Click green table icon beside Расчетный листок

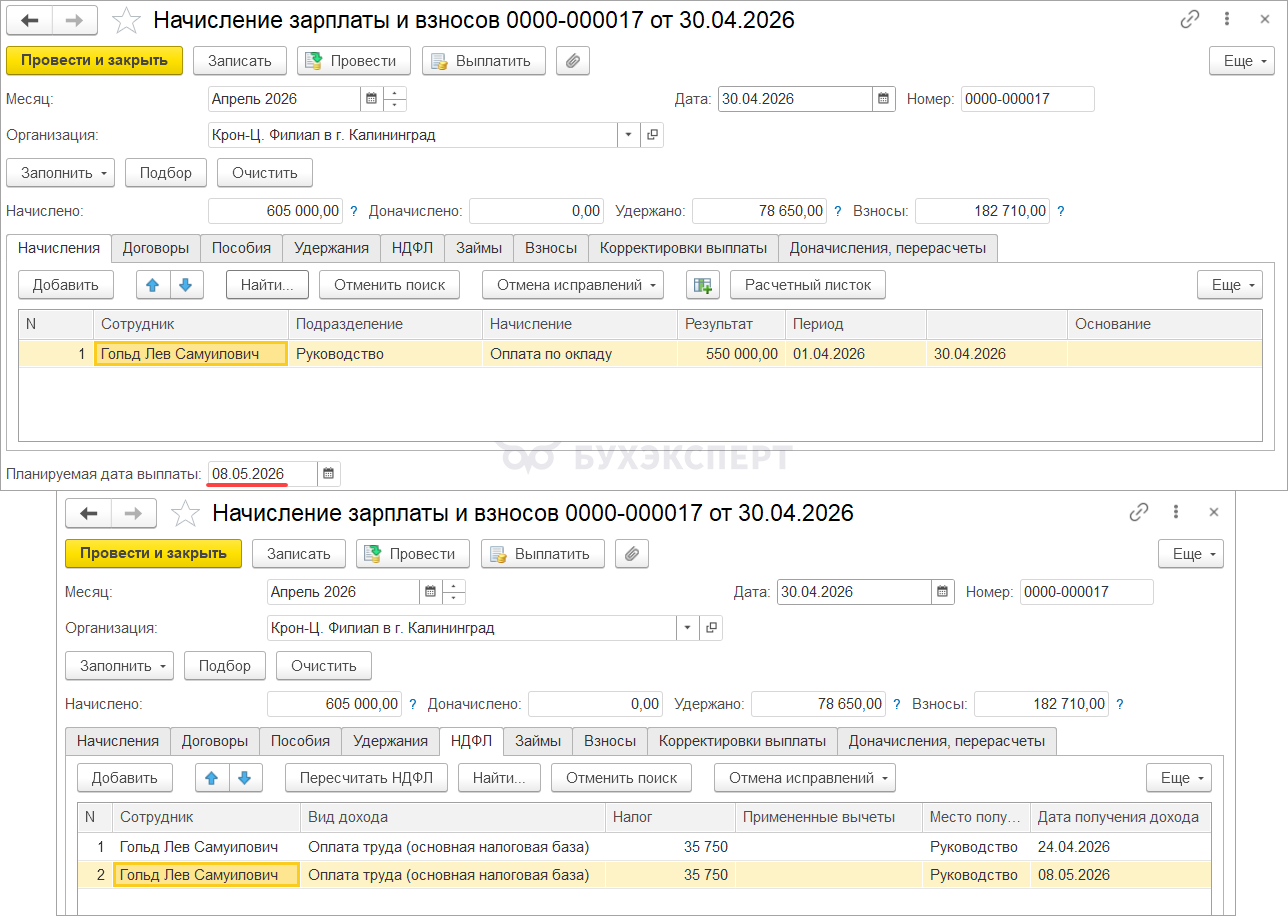point(703,285)
